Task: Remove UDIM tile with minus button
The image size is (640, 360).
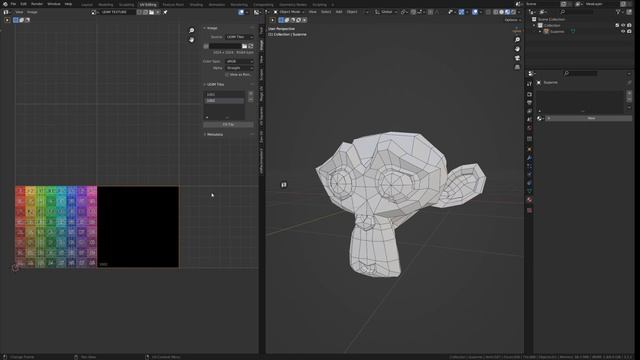Action: [251, 100]
